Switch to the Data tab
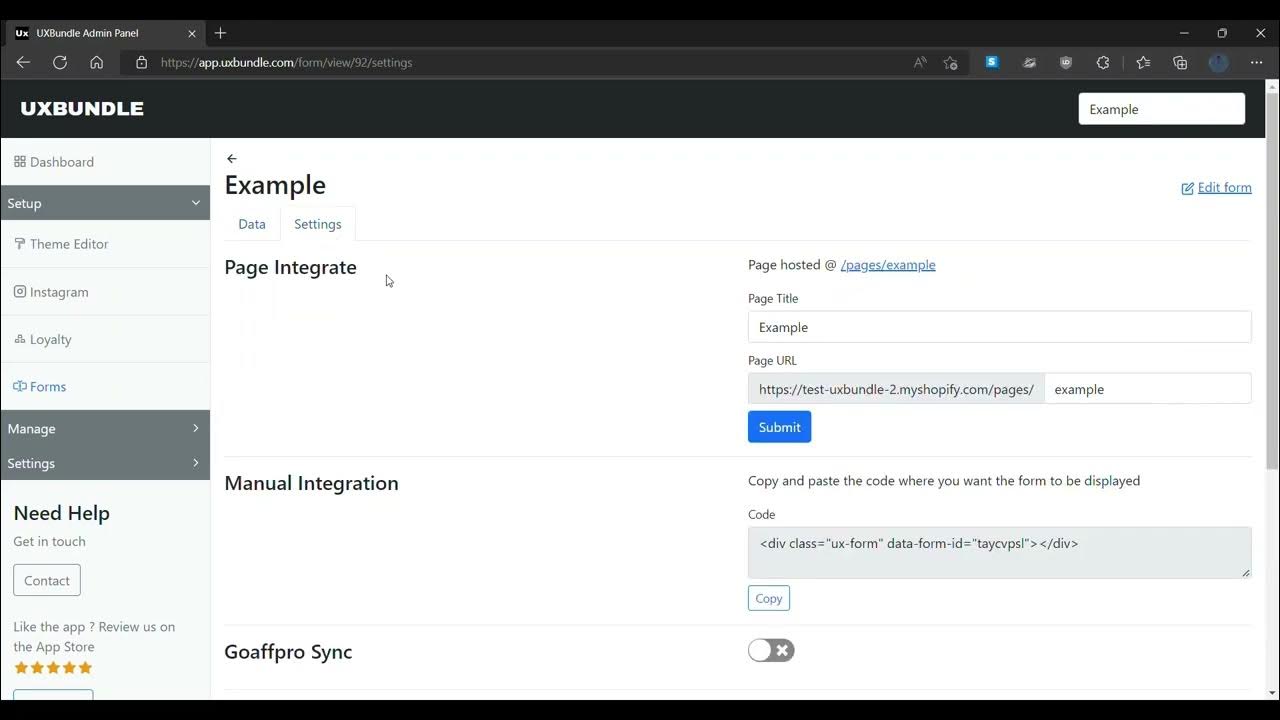The height and width of the screenshot is (720, 1280). point(252,224)
